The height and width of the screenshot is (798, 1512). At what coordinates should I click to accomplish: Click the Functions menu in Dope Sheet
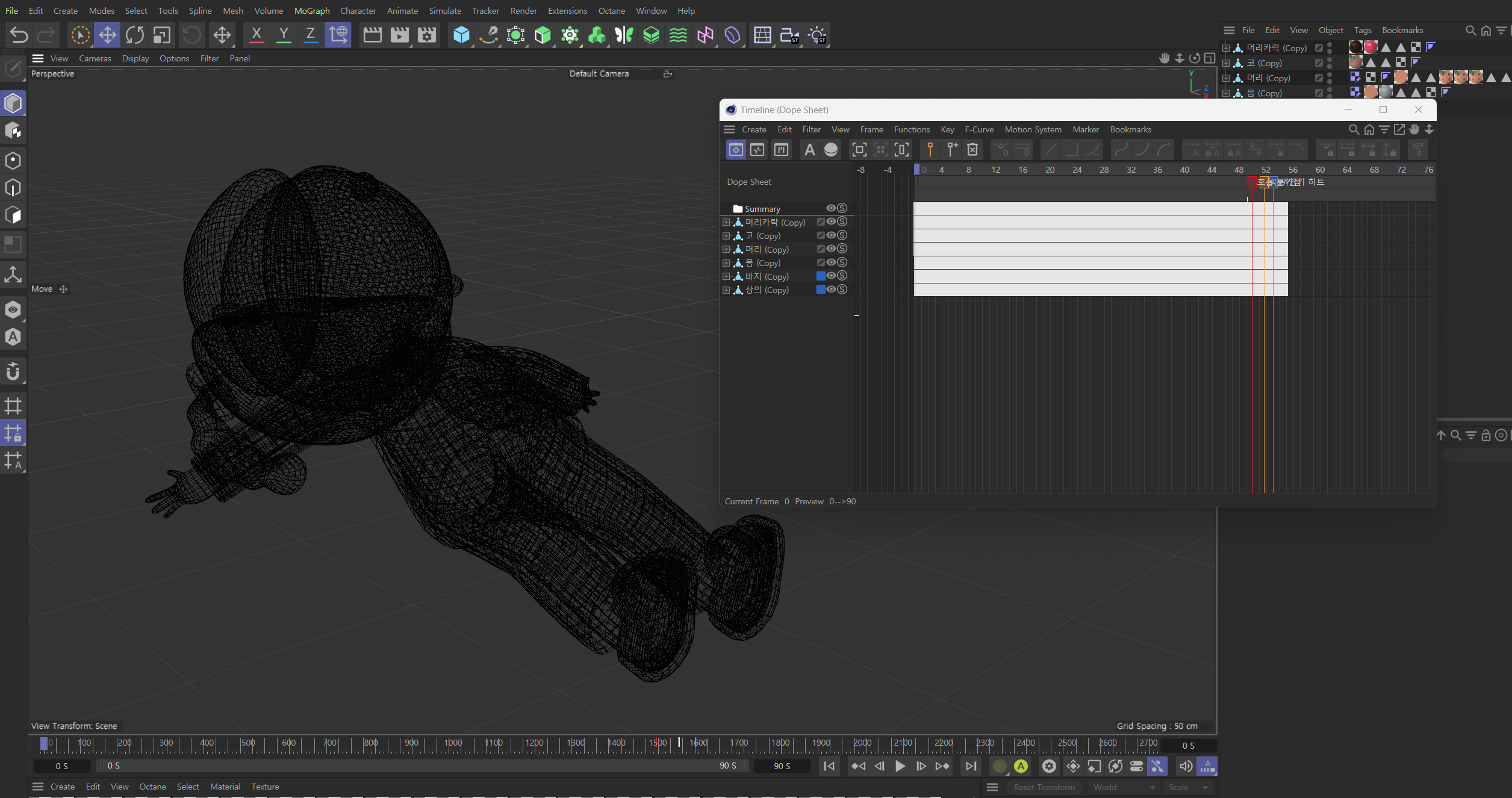point(910,128)
